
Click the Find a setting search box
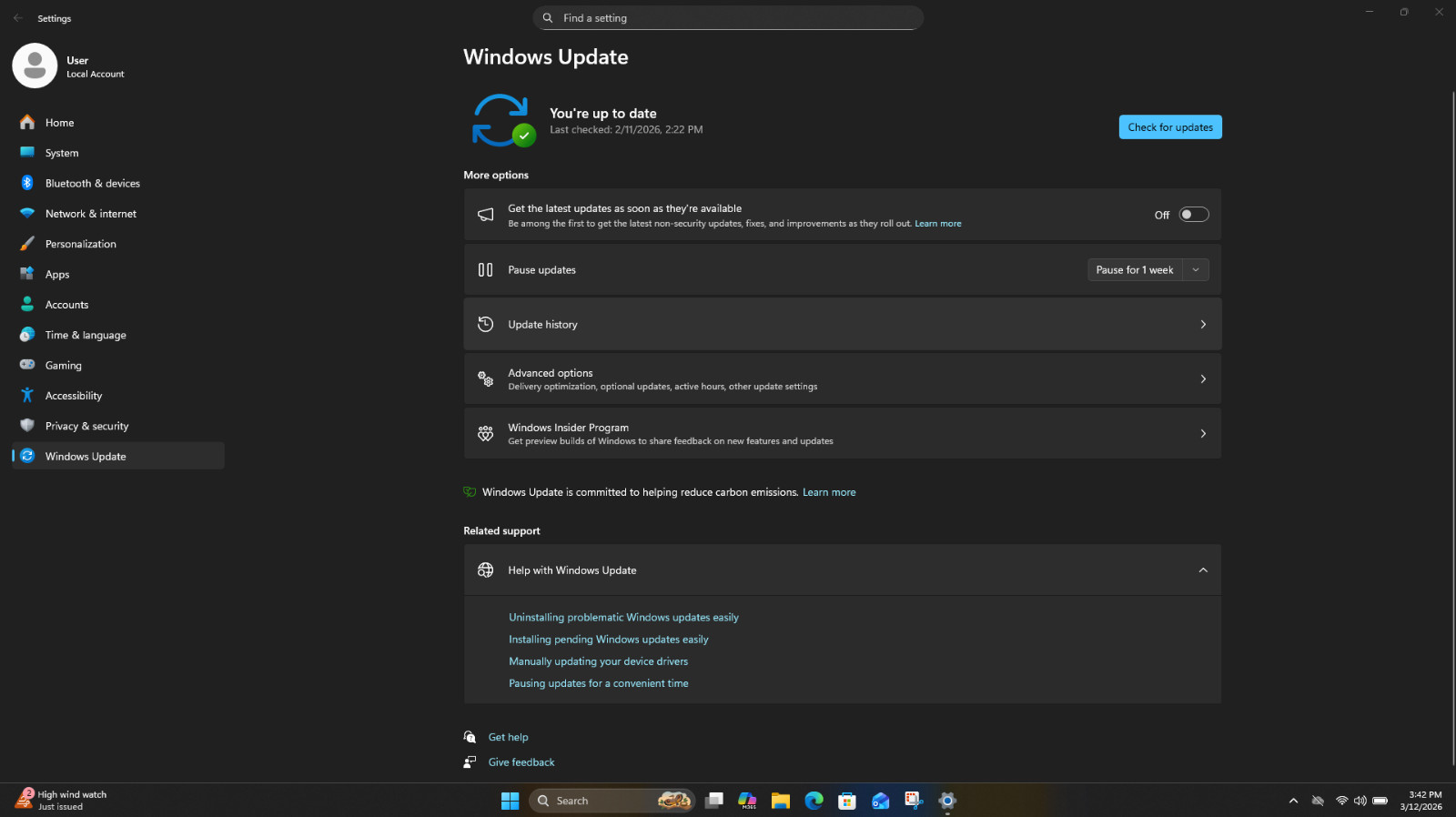(728, 18)
